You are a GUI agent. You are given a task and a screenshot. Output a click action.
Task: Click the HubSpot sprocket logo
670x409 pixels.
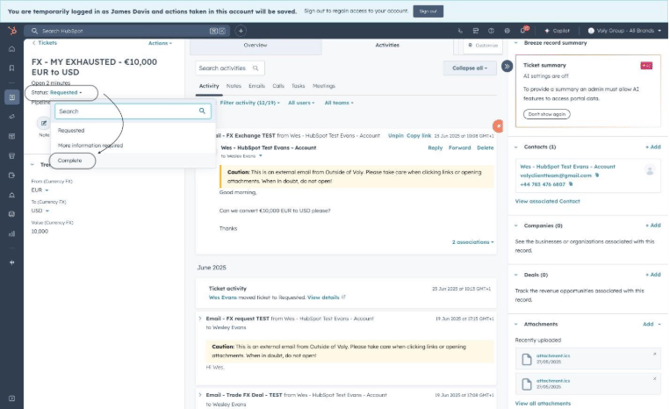point(12,31)
